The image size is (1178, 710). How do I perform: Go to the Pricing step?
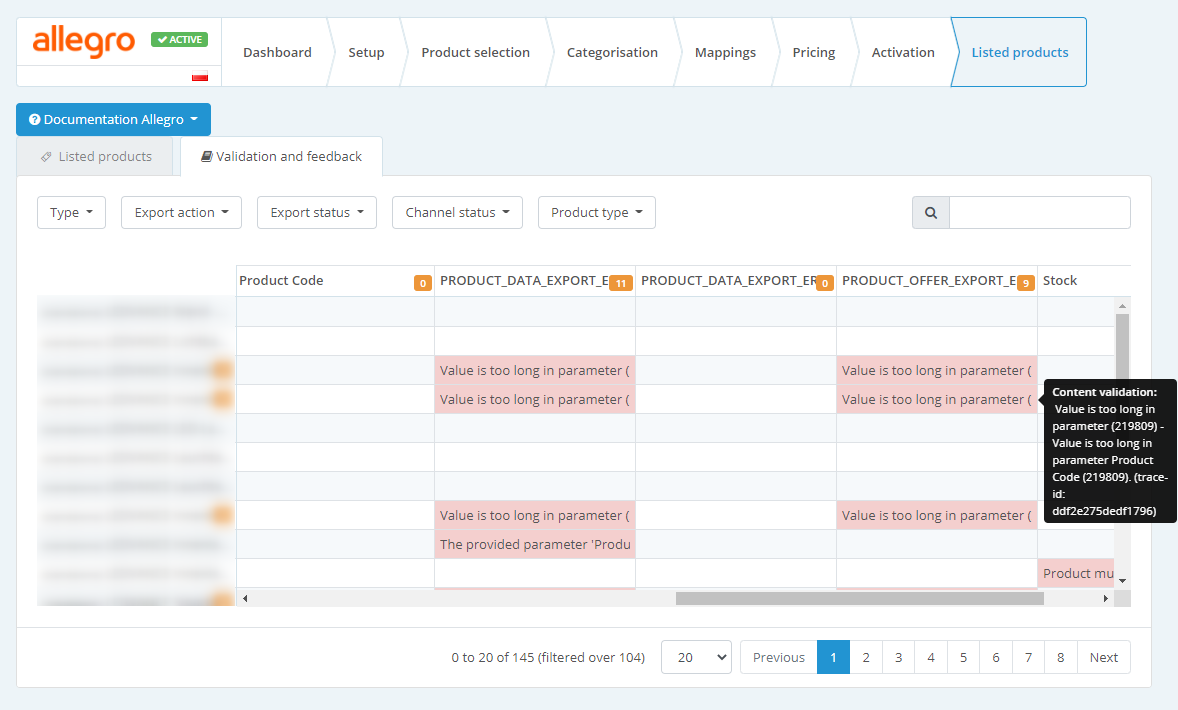coord(813,53)
